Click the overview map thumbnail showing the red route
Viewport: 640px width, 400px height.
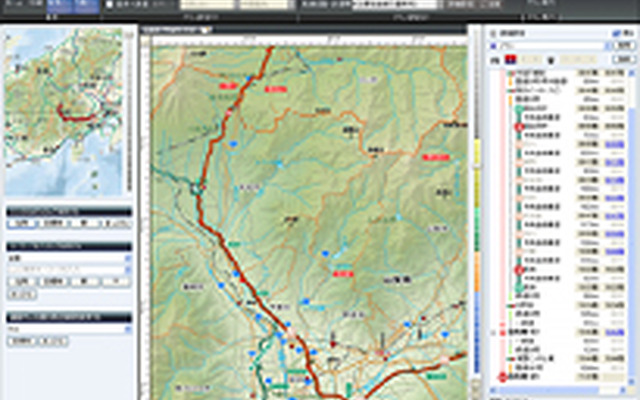[x=63, y=112]
